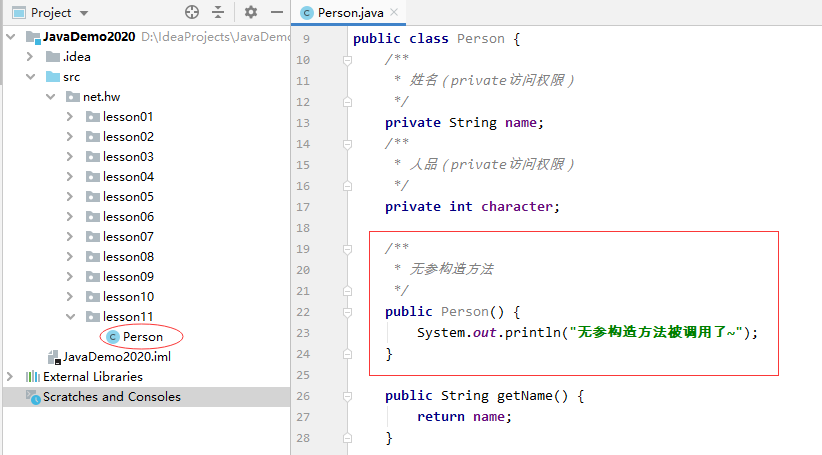Click the 'Person' class name on line 9
The width and height of the screenshot is (822, 455).
(x=480, y=39)
